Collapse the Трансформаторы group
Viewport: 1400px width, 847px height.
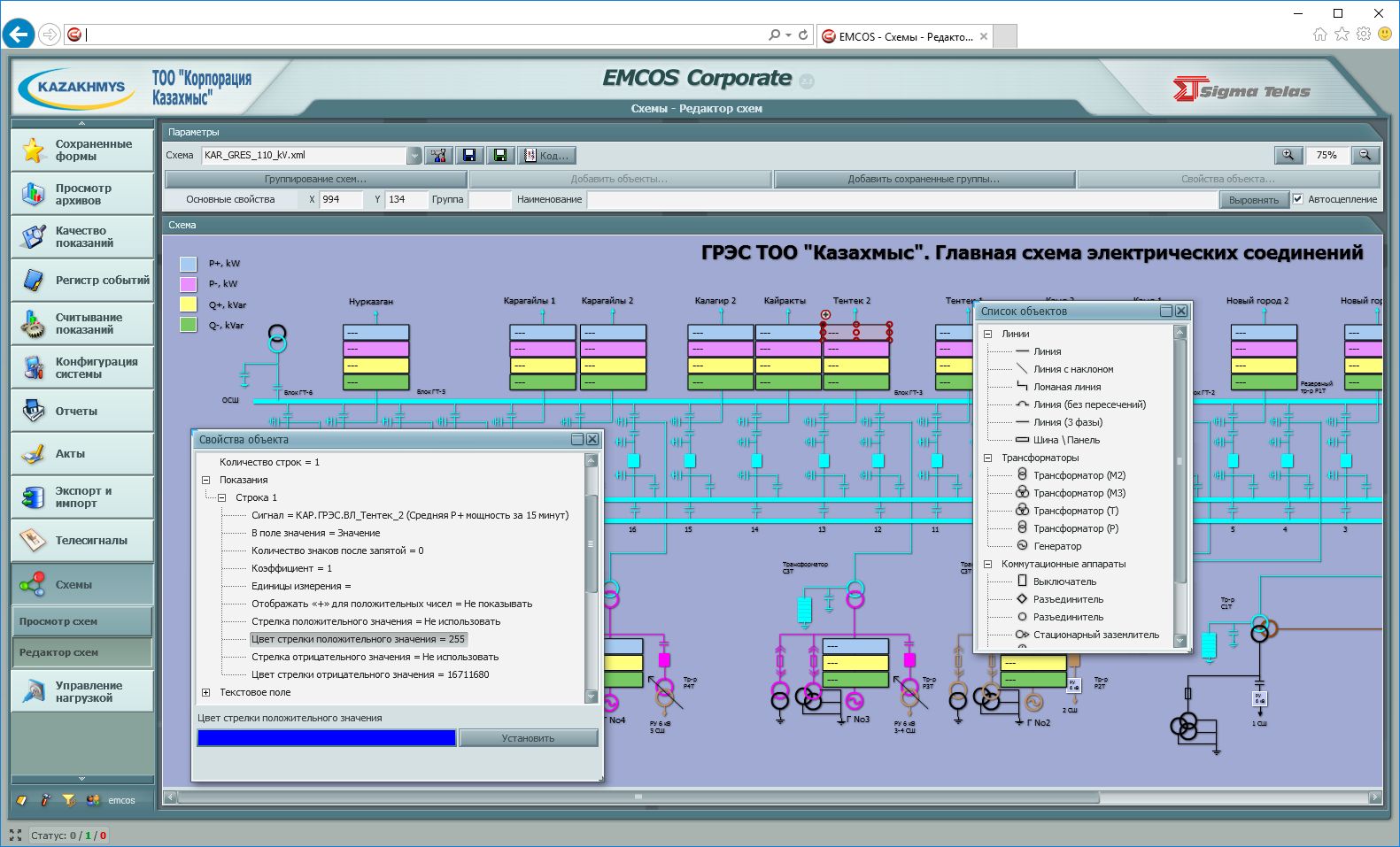click(x=987, y=458)
